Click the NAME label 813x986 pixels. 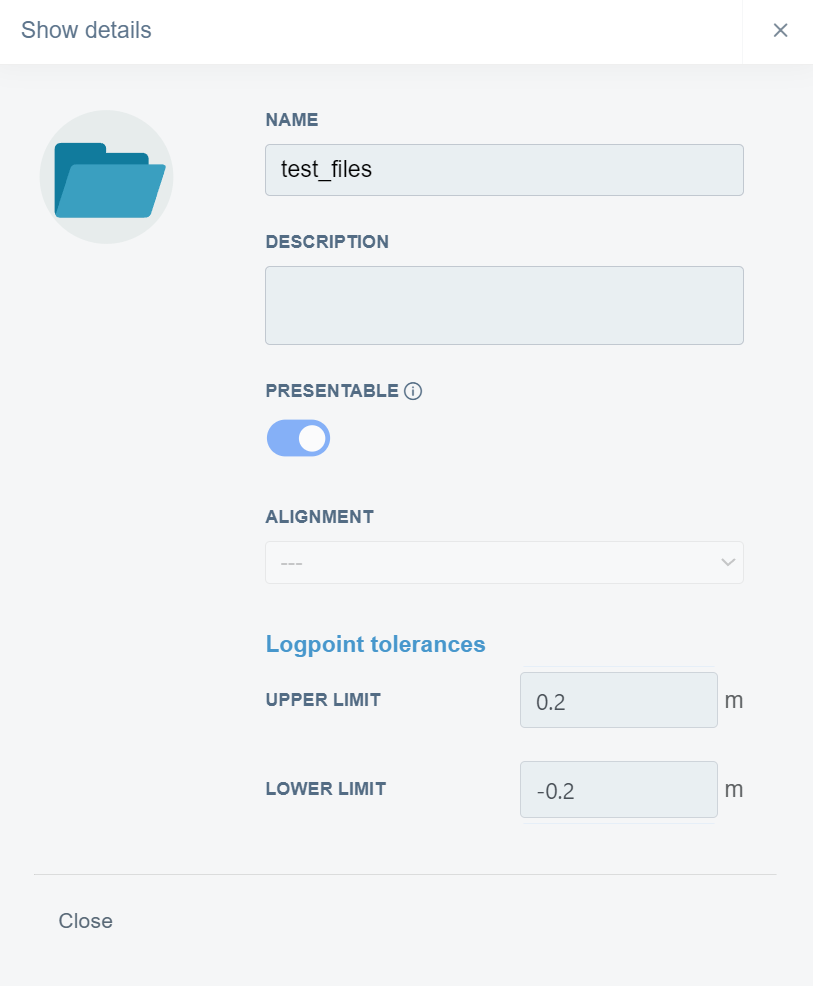[292, 120]
